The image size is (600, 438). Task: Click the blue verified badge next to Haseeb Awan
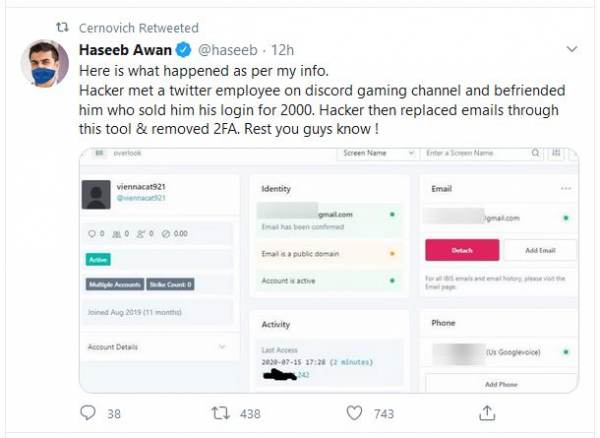pyautogui.click(x=184, y=49)
